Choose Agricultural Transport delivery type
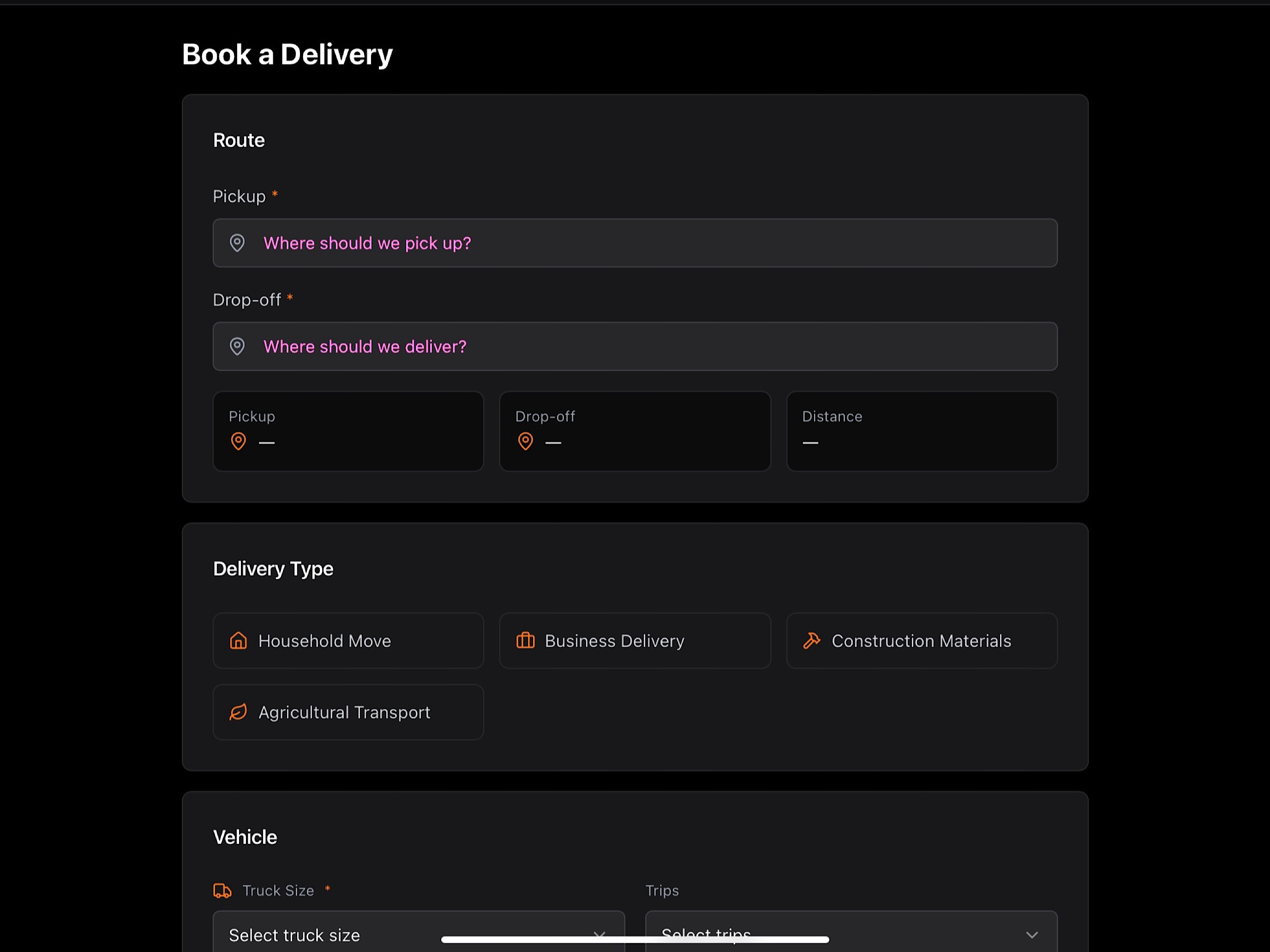 click(x=348, y=712)
